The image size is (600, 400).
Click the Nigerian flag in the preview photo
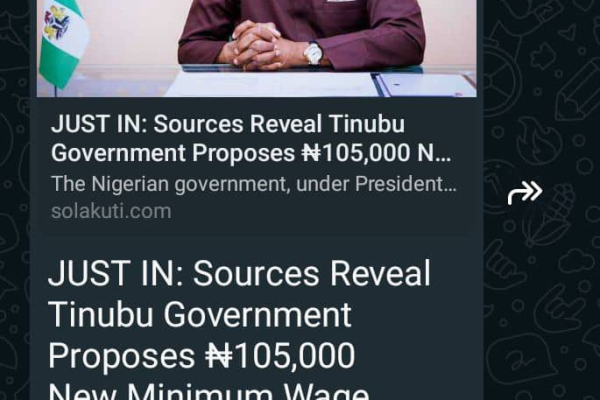click(62, 42)
